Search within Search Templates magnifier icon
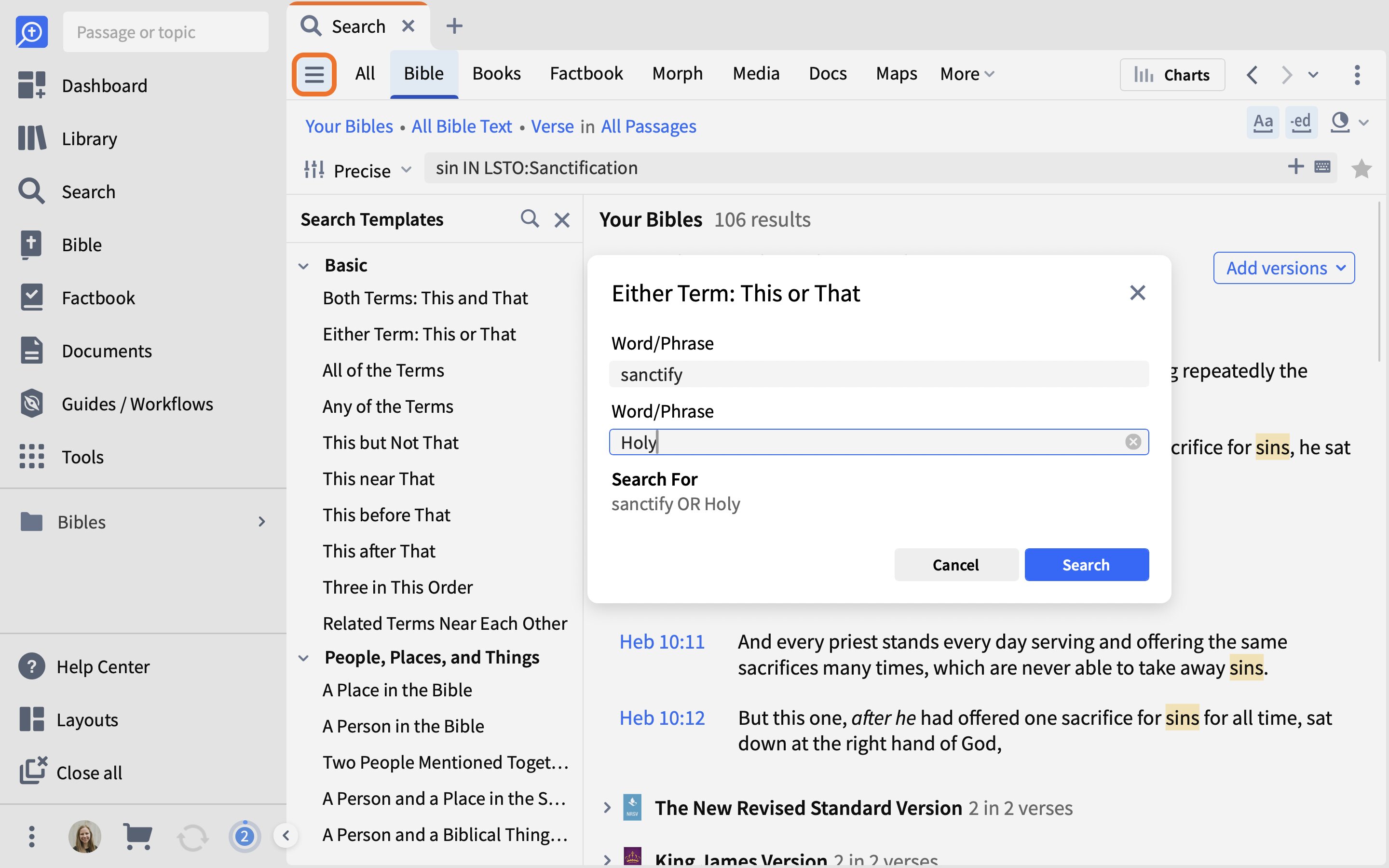This screenshot has height=868, width=1389. coord(530,219)
